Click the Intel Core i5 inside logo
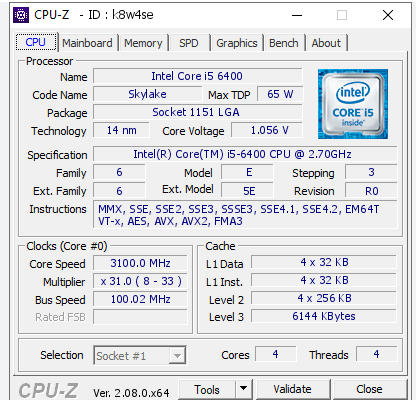 click(353, 104)
